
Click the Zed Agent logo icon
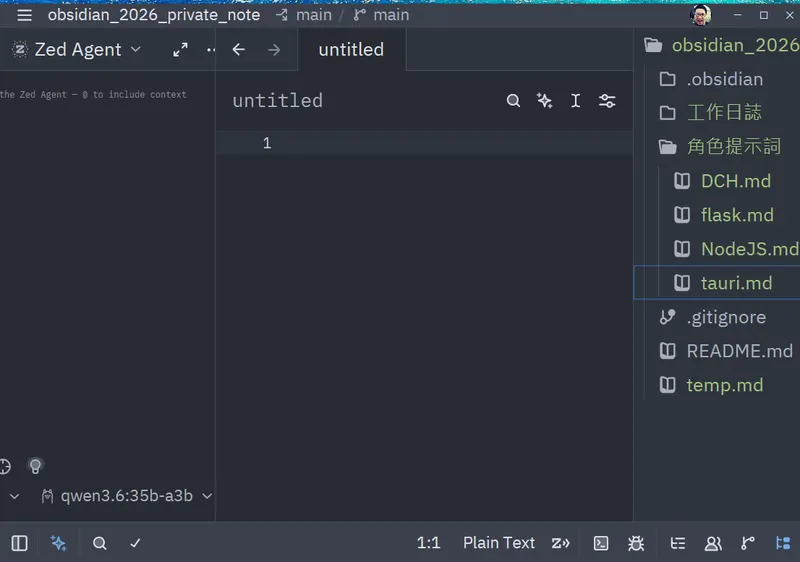click(x=19, y=49)
